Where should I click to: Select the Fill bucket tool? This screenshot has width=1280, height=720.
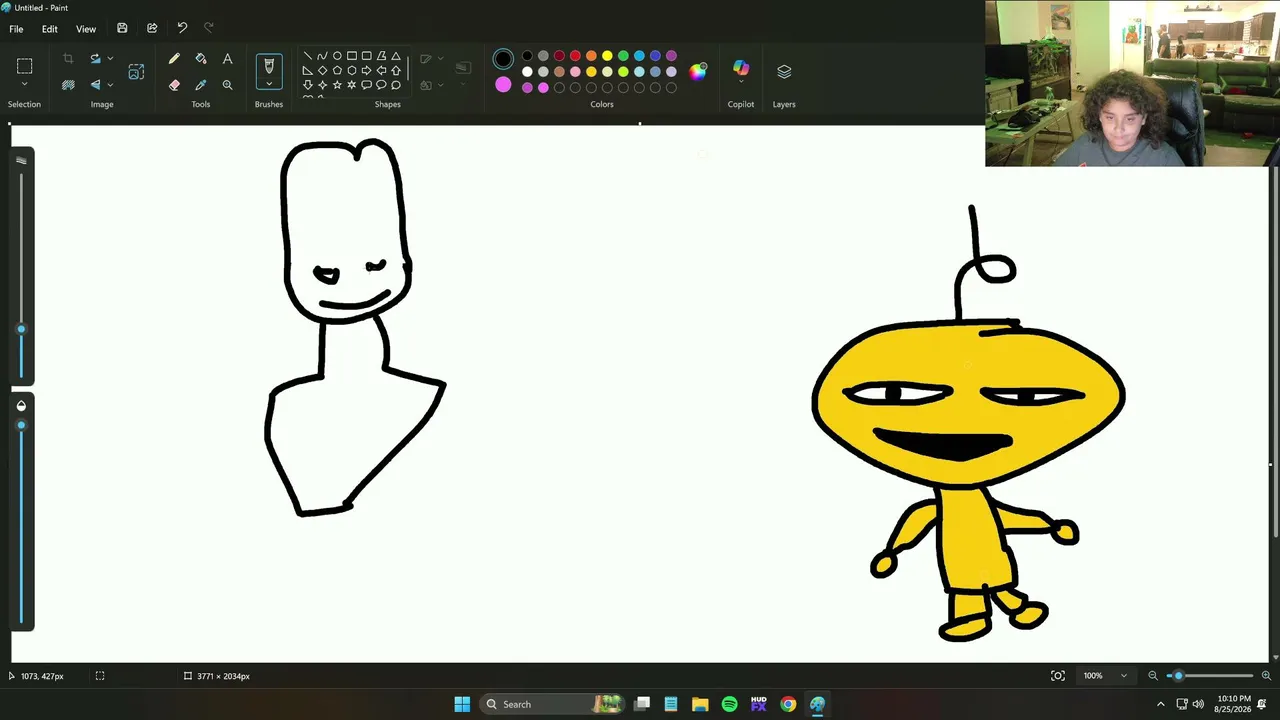[201, 59]
